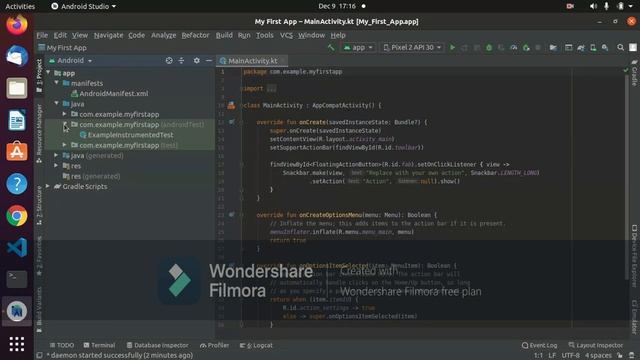Open the File menu
The image size is (640, 360).
tap(42, 35)
